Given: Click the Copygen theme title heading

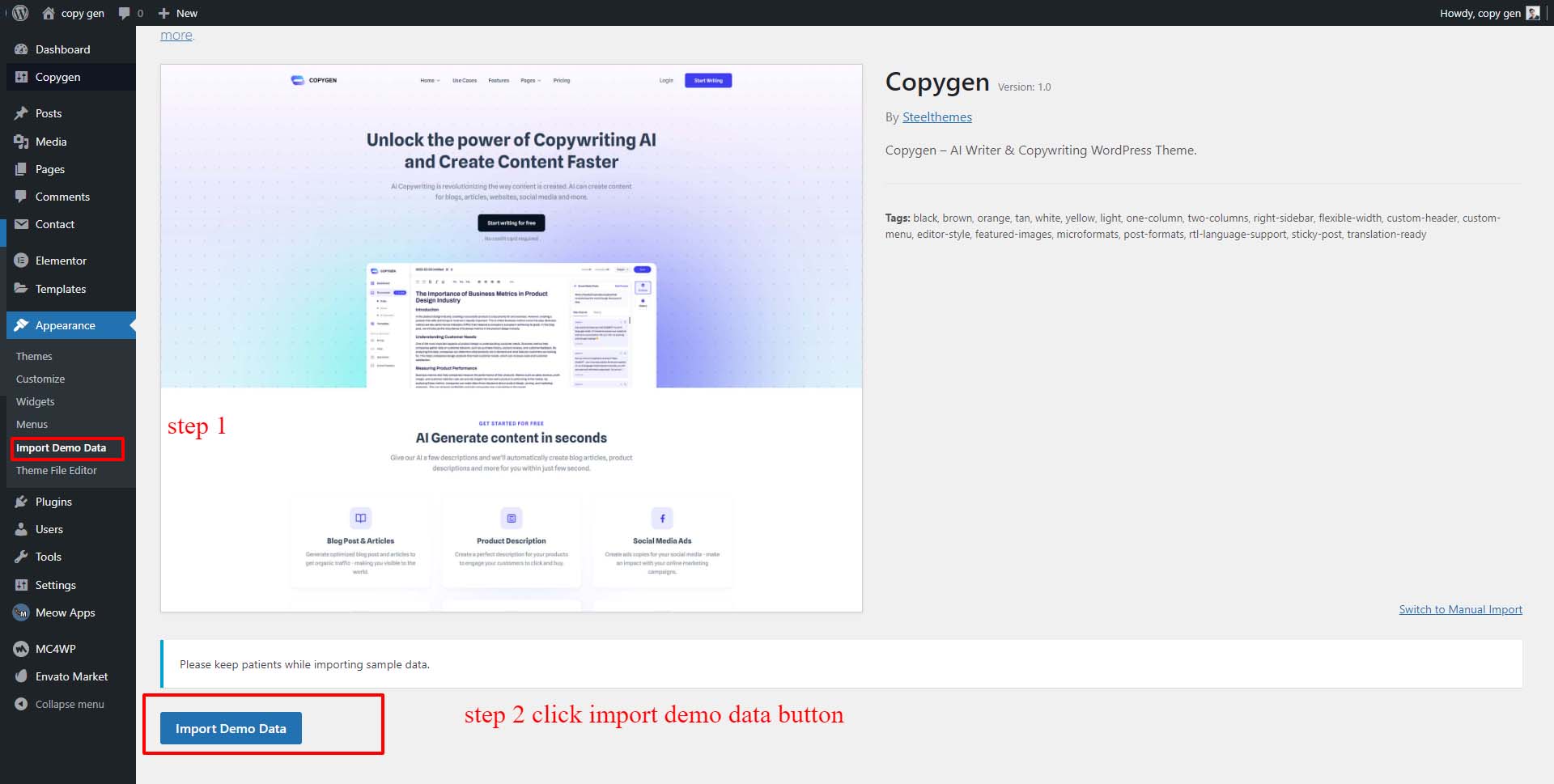Looking at the screenshot, I should tap(937, 82).
